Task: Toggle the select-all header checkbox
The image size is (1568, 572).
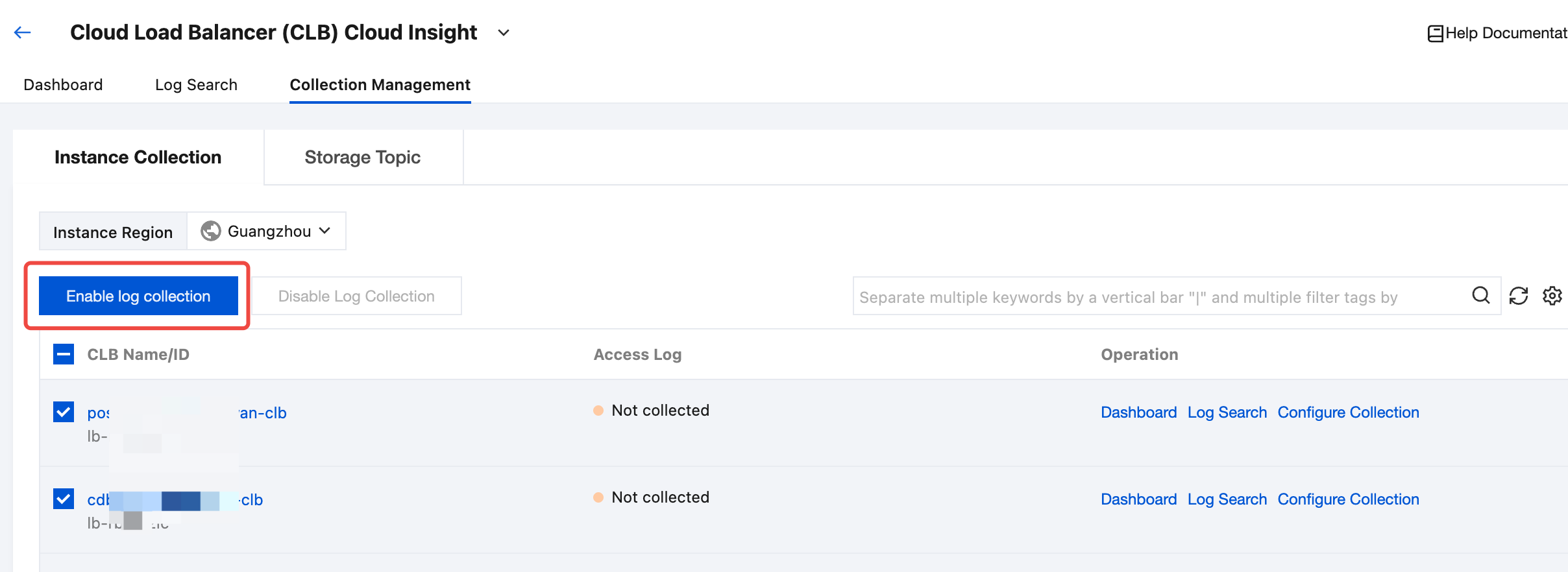Action: point(64,354)
